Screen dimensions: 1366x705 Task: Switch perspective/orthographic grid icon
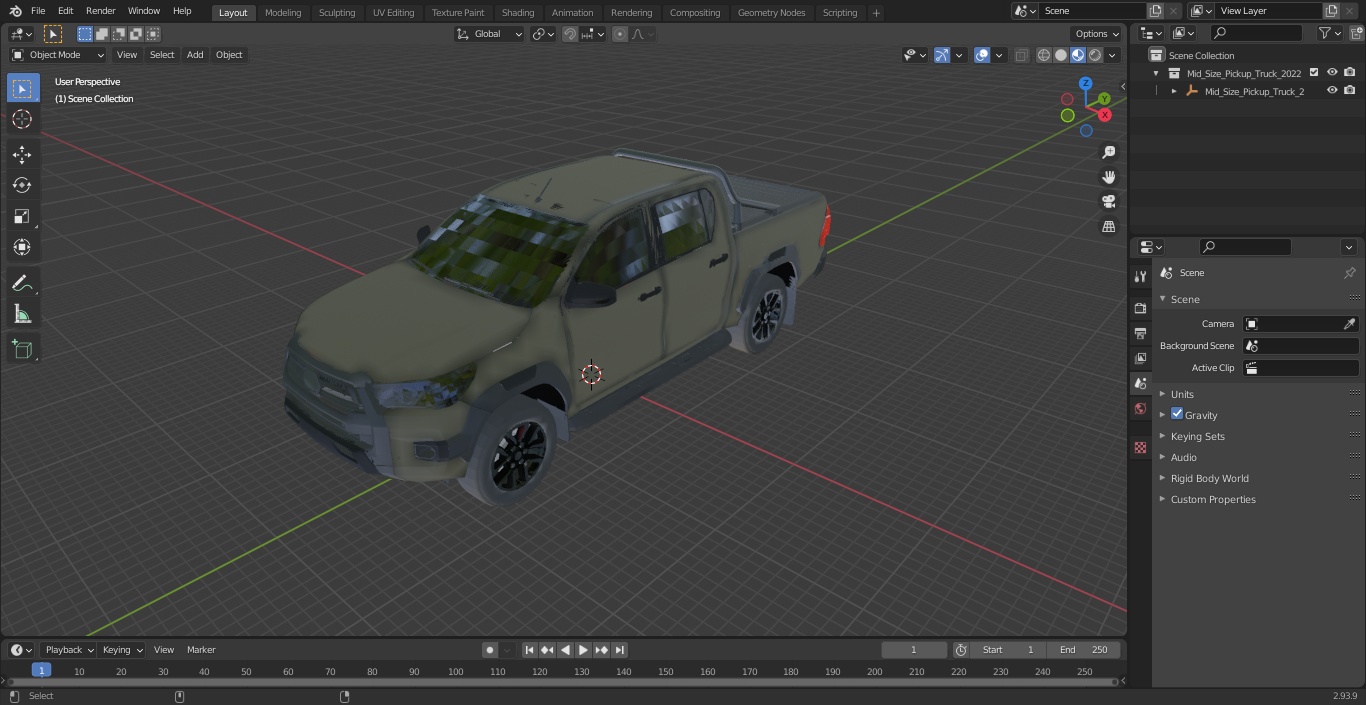click(1108, 227)
